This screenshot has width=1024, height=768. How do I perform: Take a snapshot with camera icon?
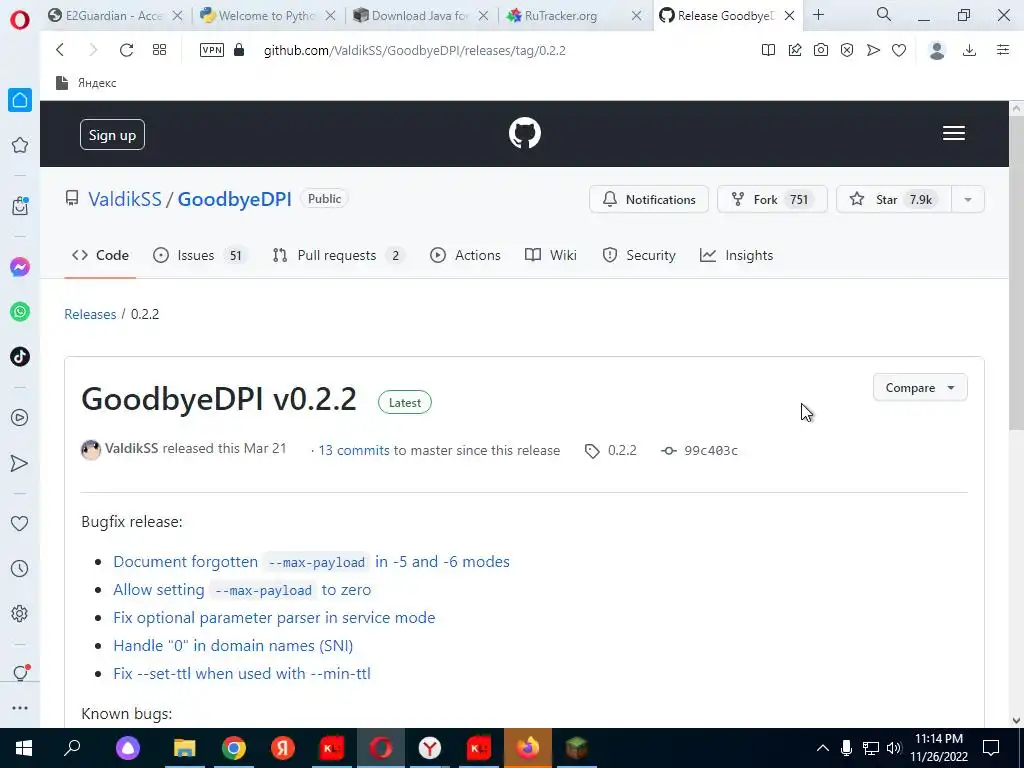(x=821, y=50)
